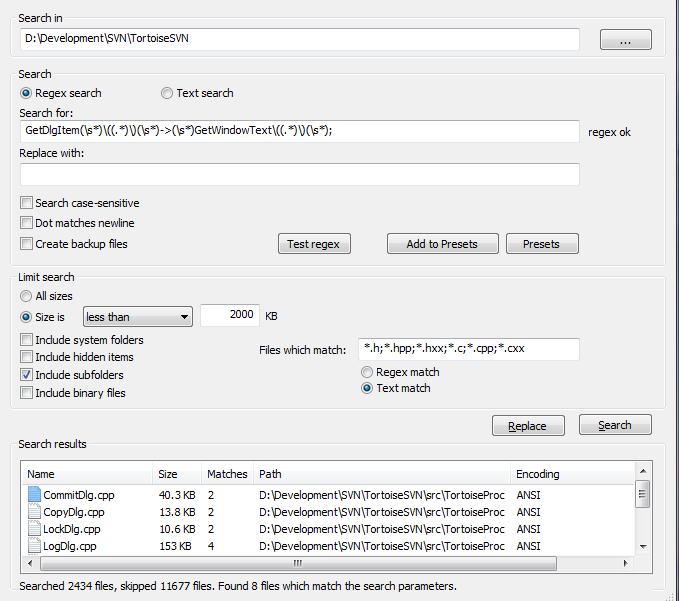The height and width of the screenshot is (601, 679).
Task: Click the CommitDlg.cpp file icon
Action: point(34,494)
